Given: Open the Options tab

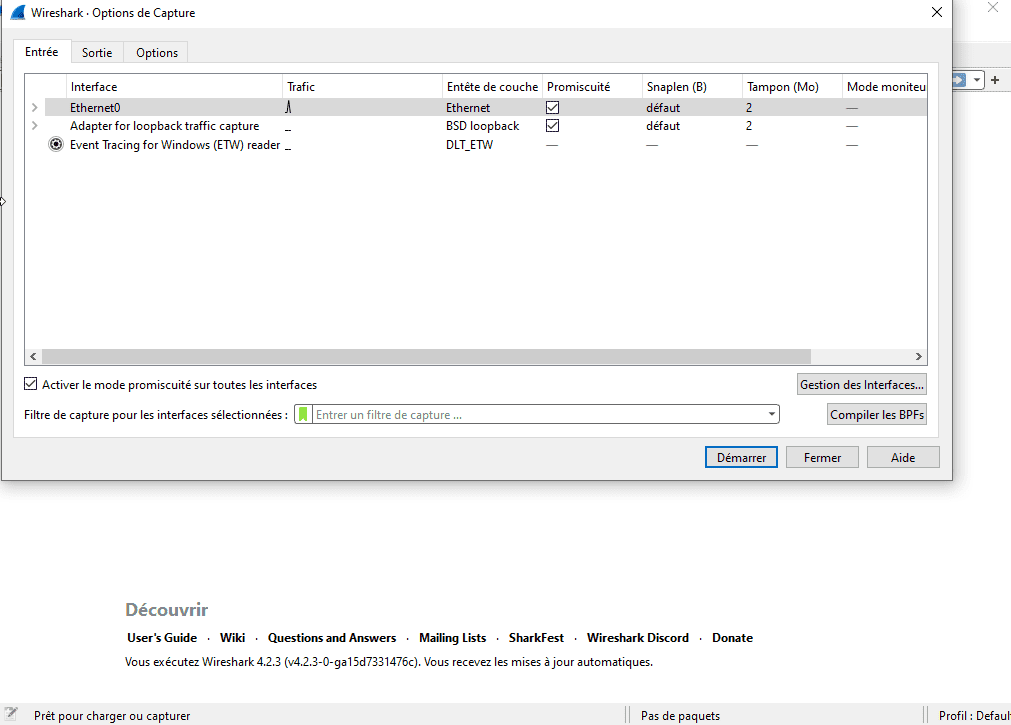Looking at the screenshot, I should (x=157, y=53).
